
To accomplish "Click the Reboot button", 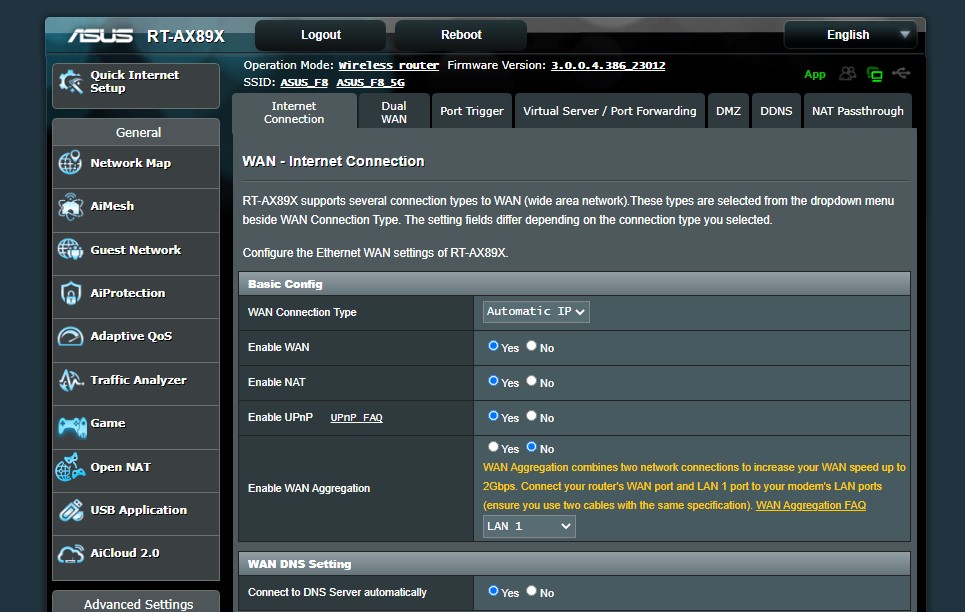I will [x=461, y=35].
